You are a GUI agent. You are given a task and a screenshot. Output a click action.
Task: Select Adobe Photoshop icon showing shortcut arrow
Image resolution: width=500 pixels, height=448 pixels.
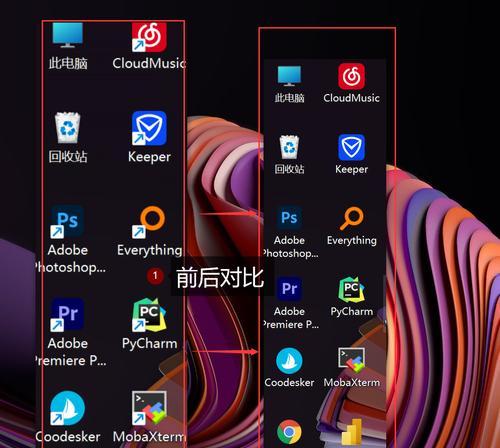pyautogui.click(x=67, y=221)
